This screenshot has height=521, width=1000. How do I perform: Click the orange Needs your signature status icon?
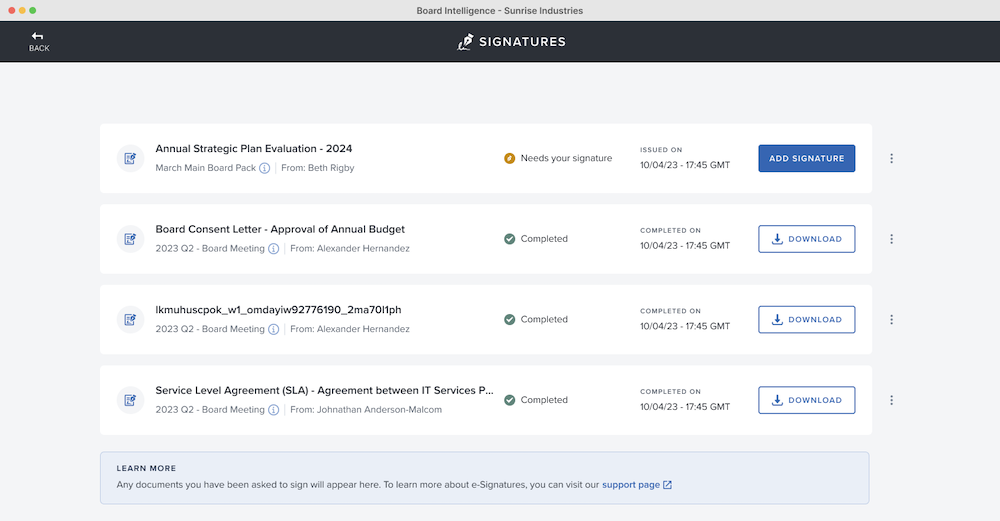510,158
